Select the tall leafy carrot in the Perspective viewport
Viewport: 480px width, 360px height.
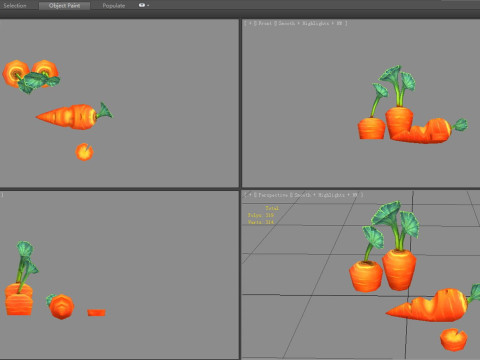[399, 270]
